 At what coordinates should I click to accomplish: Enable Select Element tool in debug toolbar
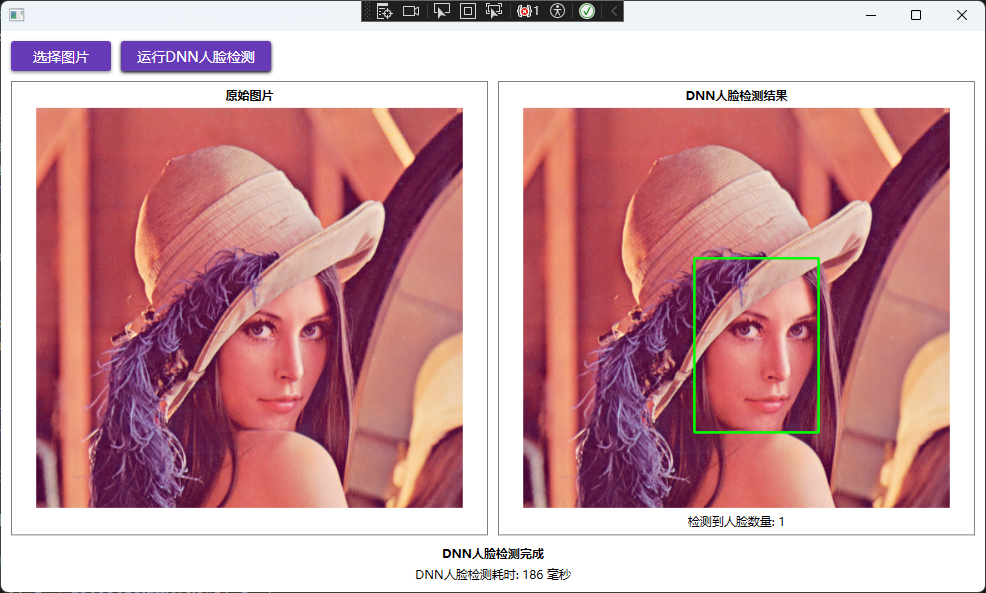[x=442, y=11]
